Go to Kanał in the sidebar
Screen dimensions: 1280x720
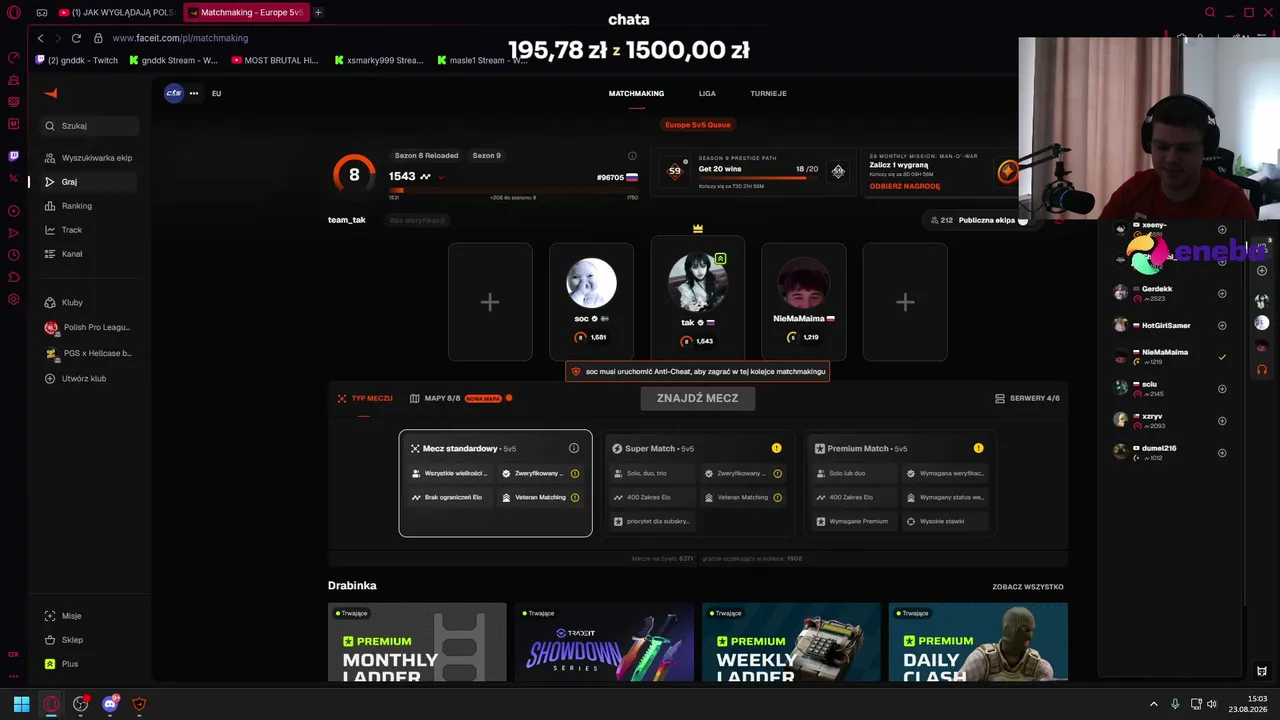(89, 254)
